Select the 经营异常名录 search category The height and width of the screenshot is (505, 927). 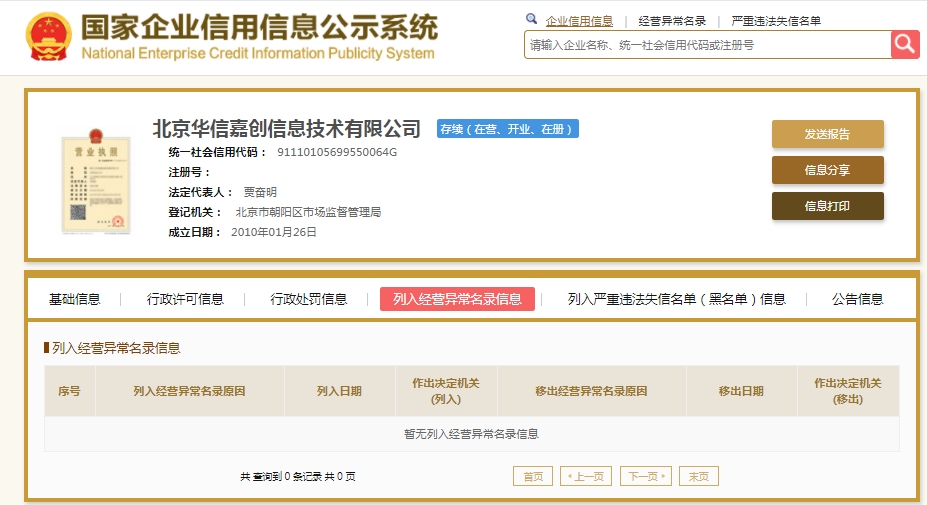click(672, 21)
